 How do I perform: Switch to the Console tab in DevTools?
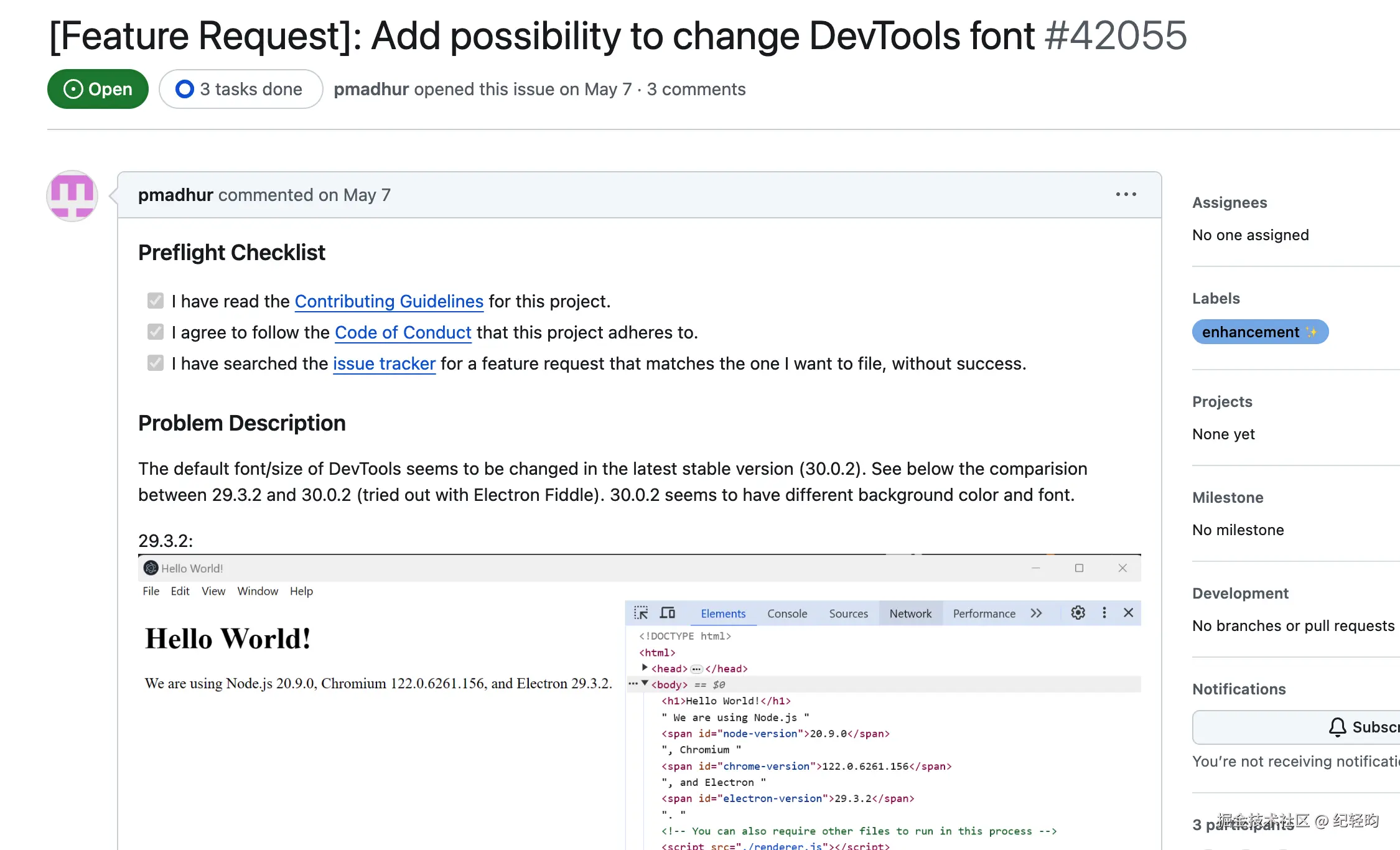[x=786, y=614]
